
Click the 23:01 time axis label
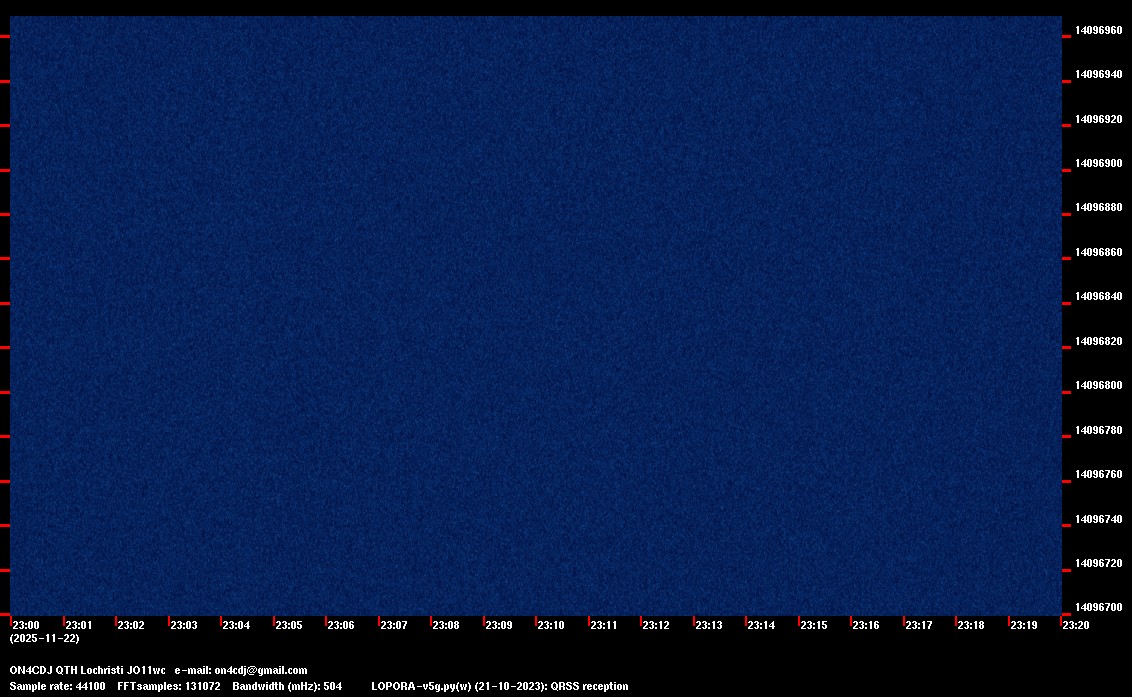pos(79,625)
